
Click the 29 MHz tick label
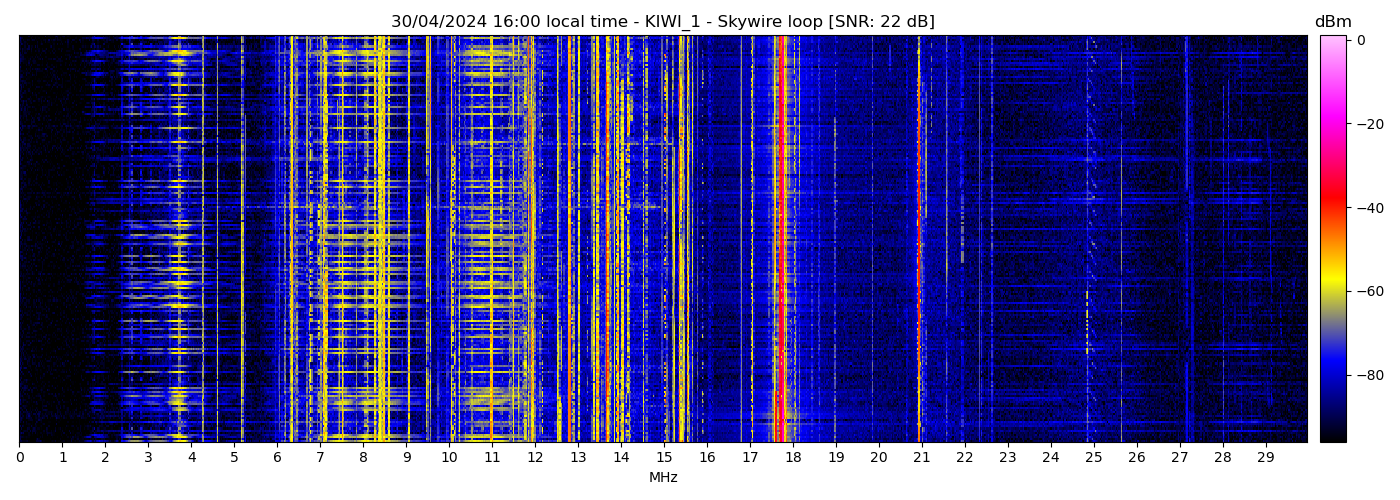coord(1265,457)
